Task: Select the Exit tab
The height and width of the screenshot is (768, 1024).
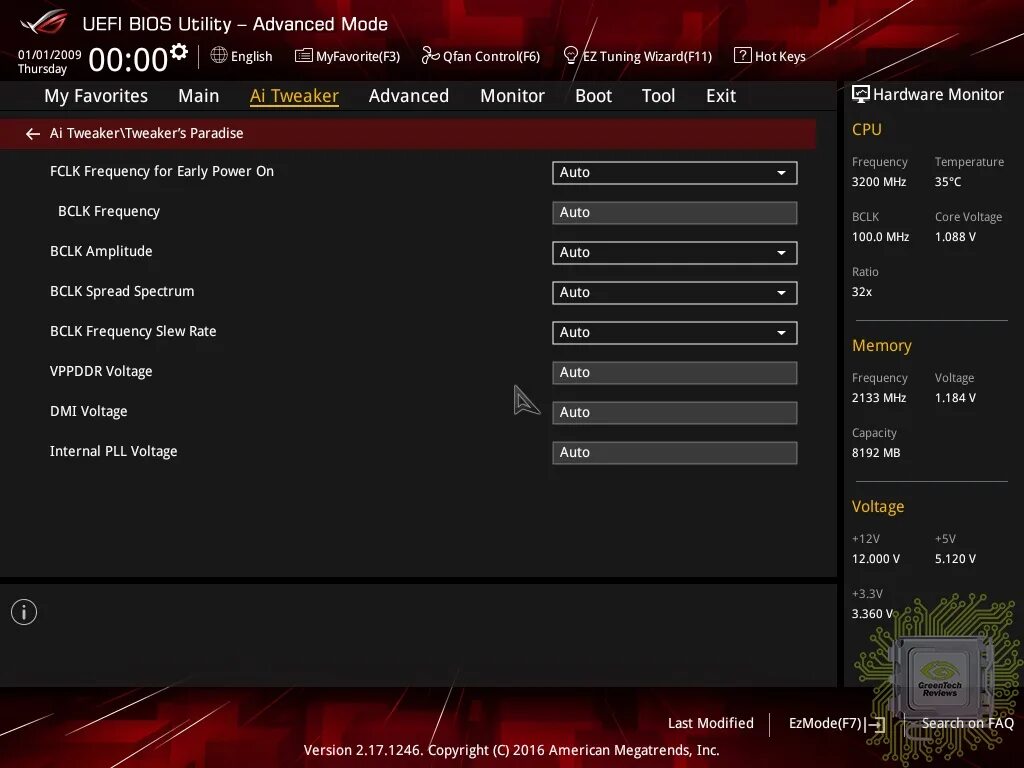Action: pos(721,96)
